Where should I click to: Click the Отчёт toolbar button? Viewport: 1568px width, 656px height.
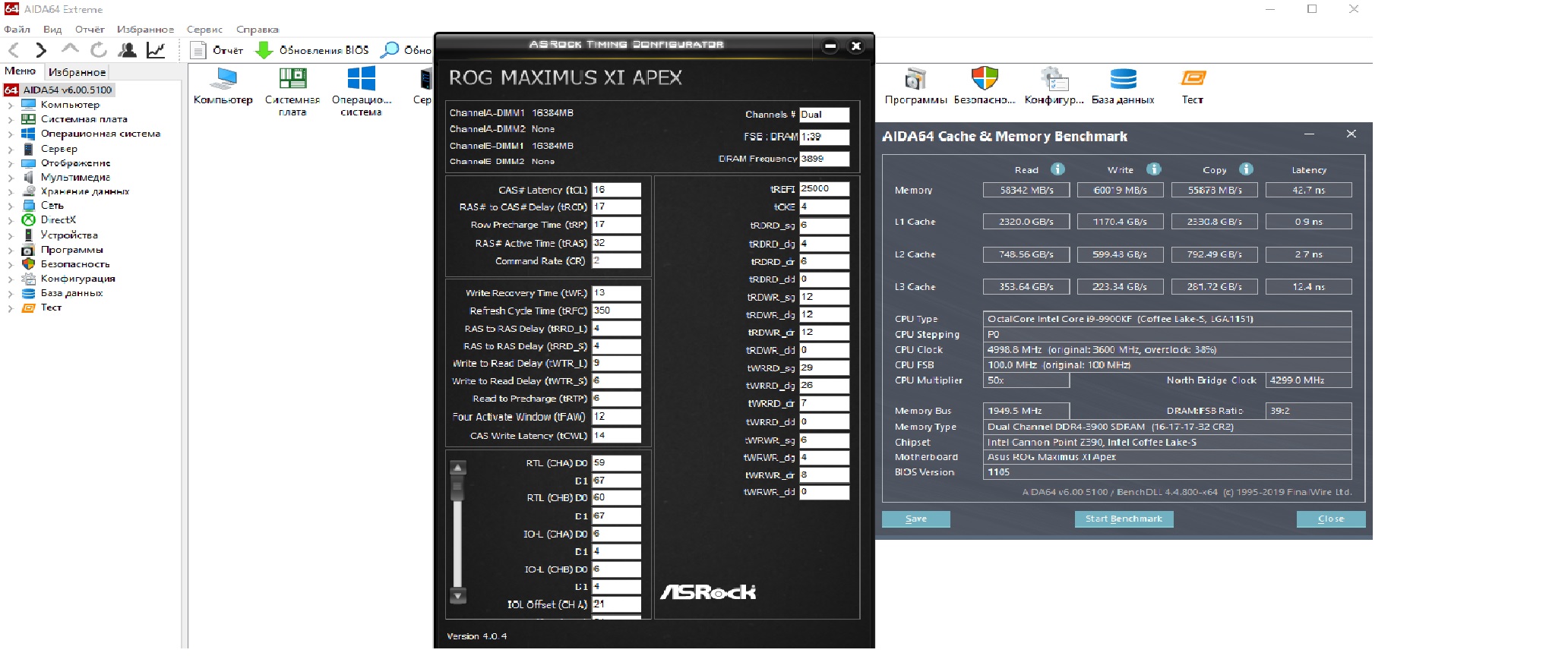pos(217,50)
